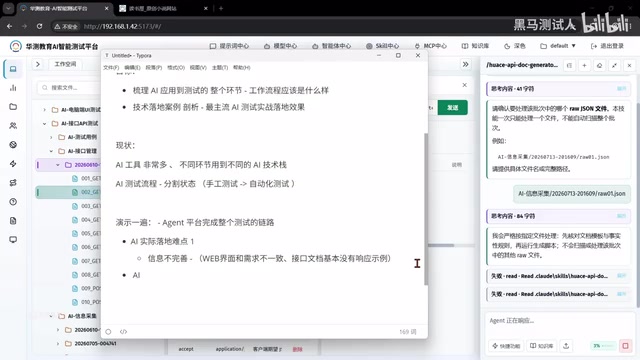This screenshot has width=640, height=360.
Task: Toggle Typora sidebar circle icon
Action: coord(108,331)
